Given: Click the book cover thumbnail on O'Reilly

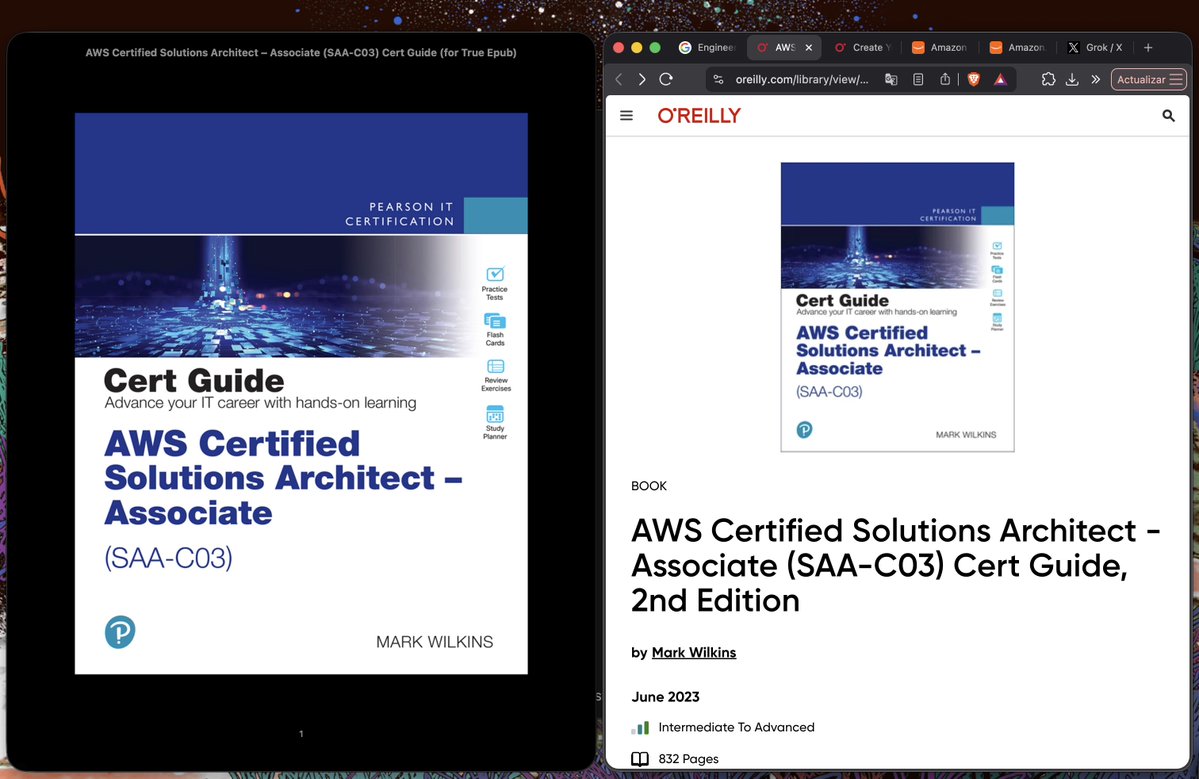Looking at the screenshot, I should (898, 307).
